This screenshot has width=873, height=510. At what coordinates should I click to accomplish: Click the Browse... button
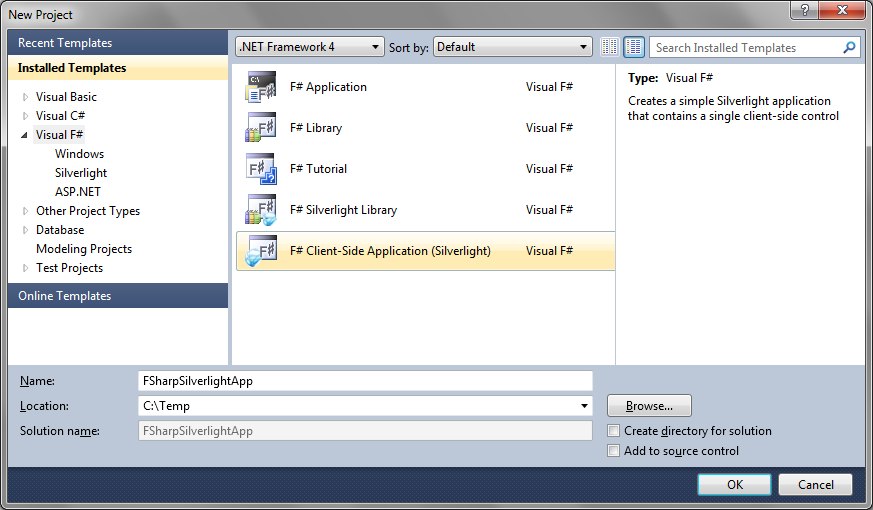click(649, 406)
